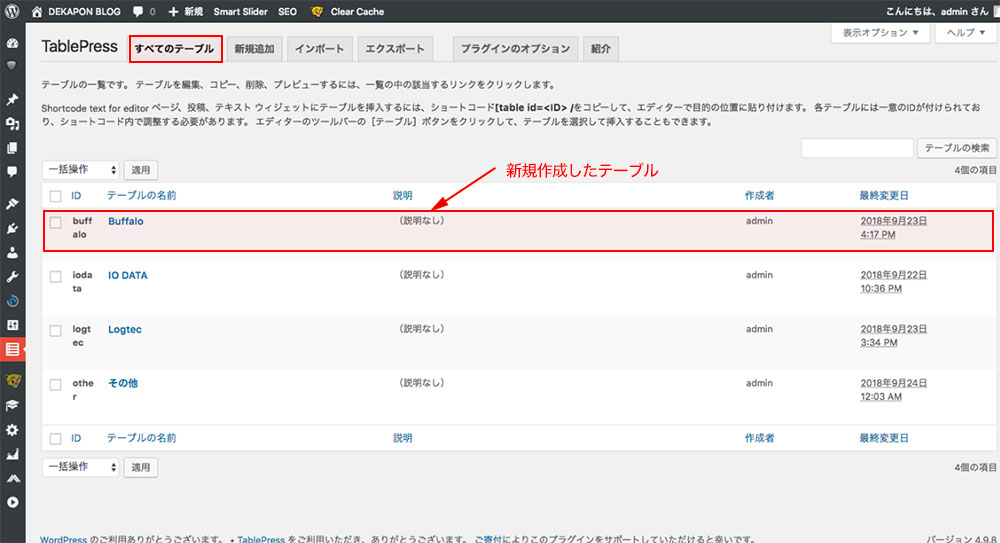The image size is (1000, 543).
Task: Click the 10:36 PM date of IO DATA row
Action: tap(881, 289)
